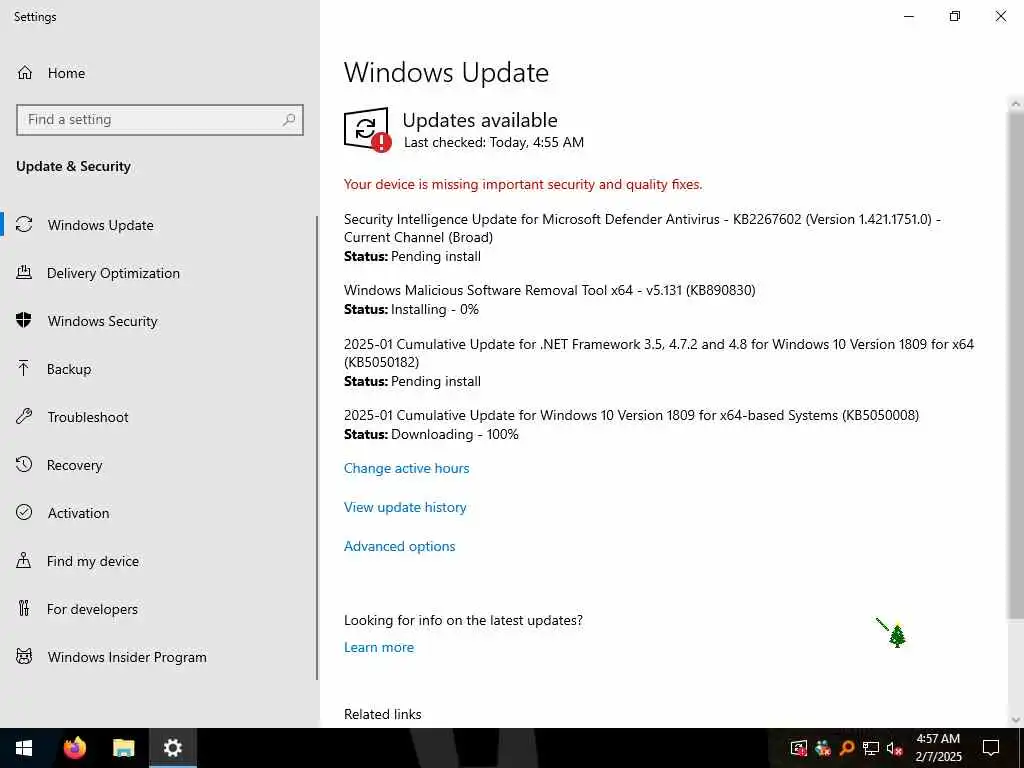Click the Backup upward arrow icon
Image resolution: width=1024 pixels, height=768 pixels.
click(24, 368)
